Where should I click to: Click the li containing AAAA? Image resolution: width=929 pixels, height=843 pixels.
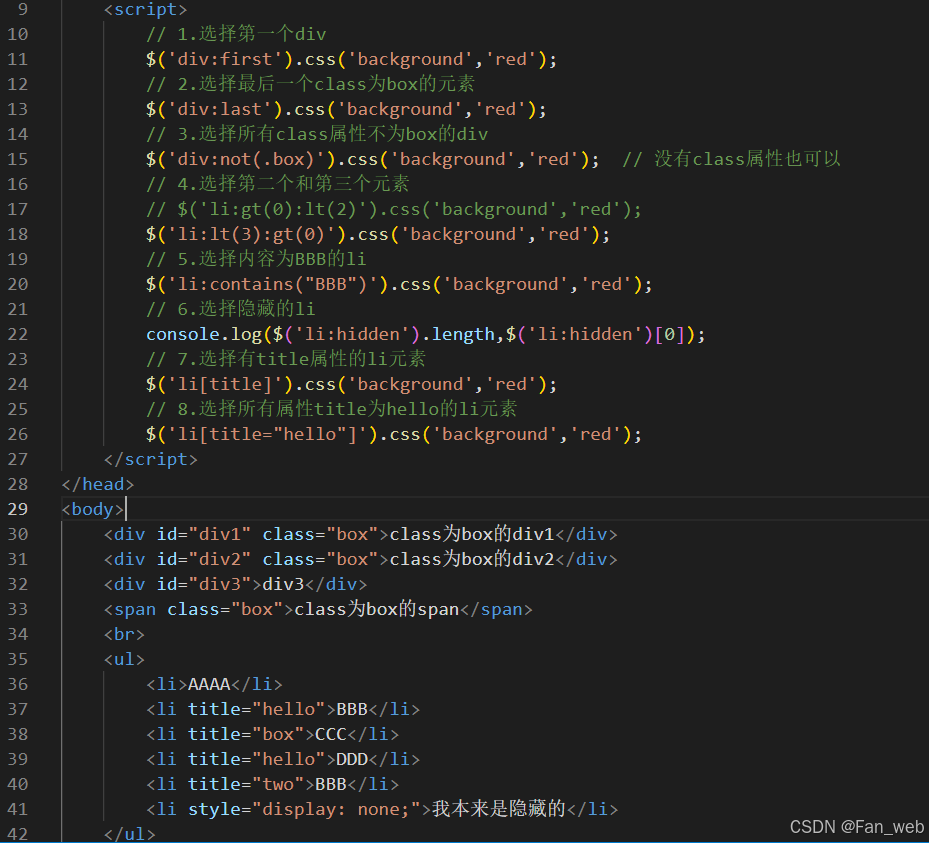(214, 684)
